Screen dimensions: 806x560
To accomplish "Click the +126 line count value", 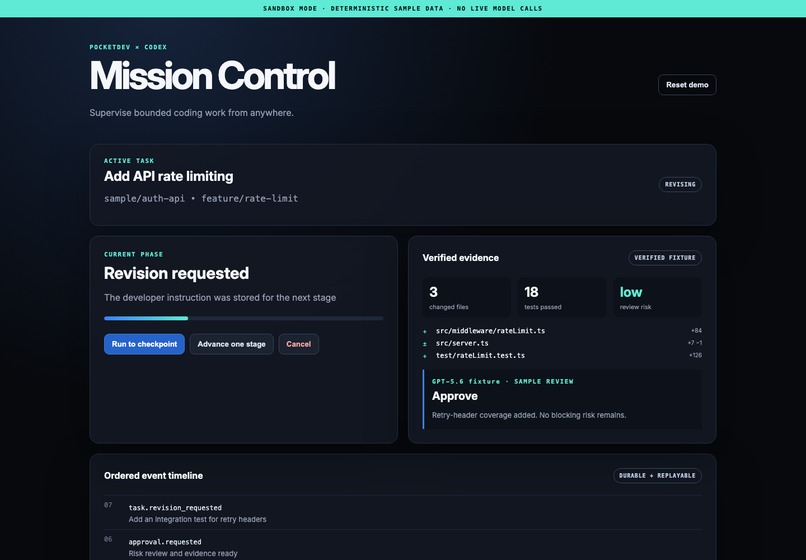I will pos(695,355).
